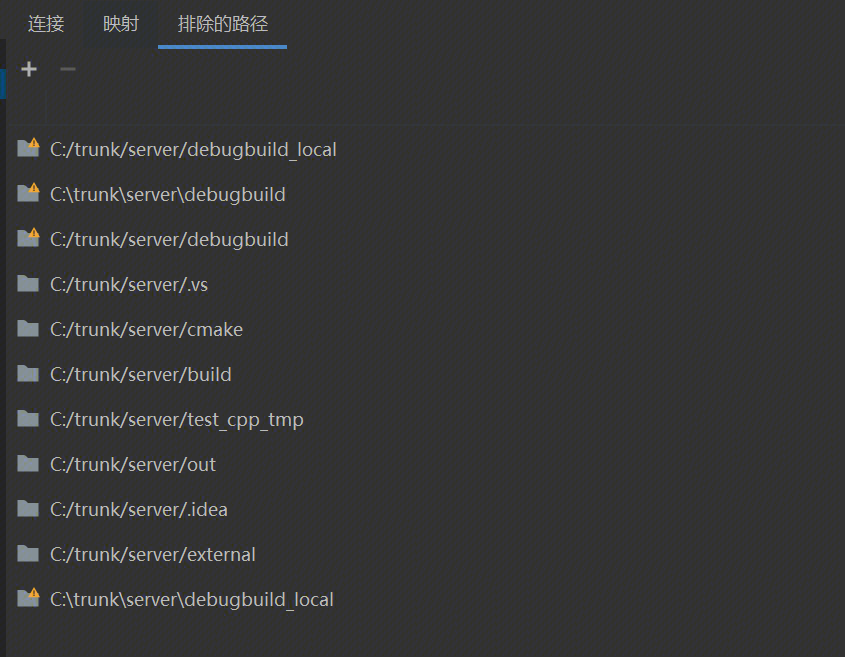Click warning folder icon for C:\trunk\server\debugbuild
The image size is (845, 657).
click(x=28, y=194)
